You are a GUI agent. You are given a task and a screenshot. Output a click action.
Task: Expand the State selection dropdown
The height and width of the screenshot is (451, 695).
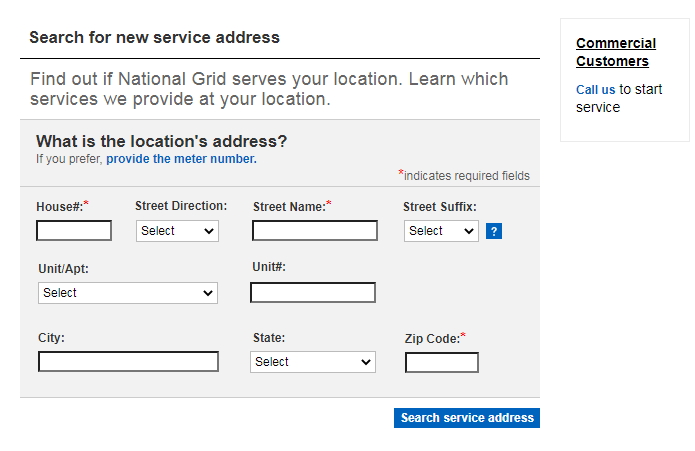[x=312, y=362]
